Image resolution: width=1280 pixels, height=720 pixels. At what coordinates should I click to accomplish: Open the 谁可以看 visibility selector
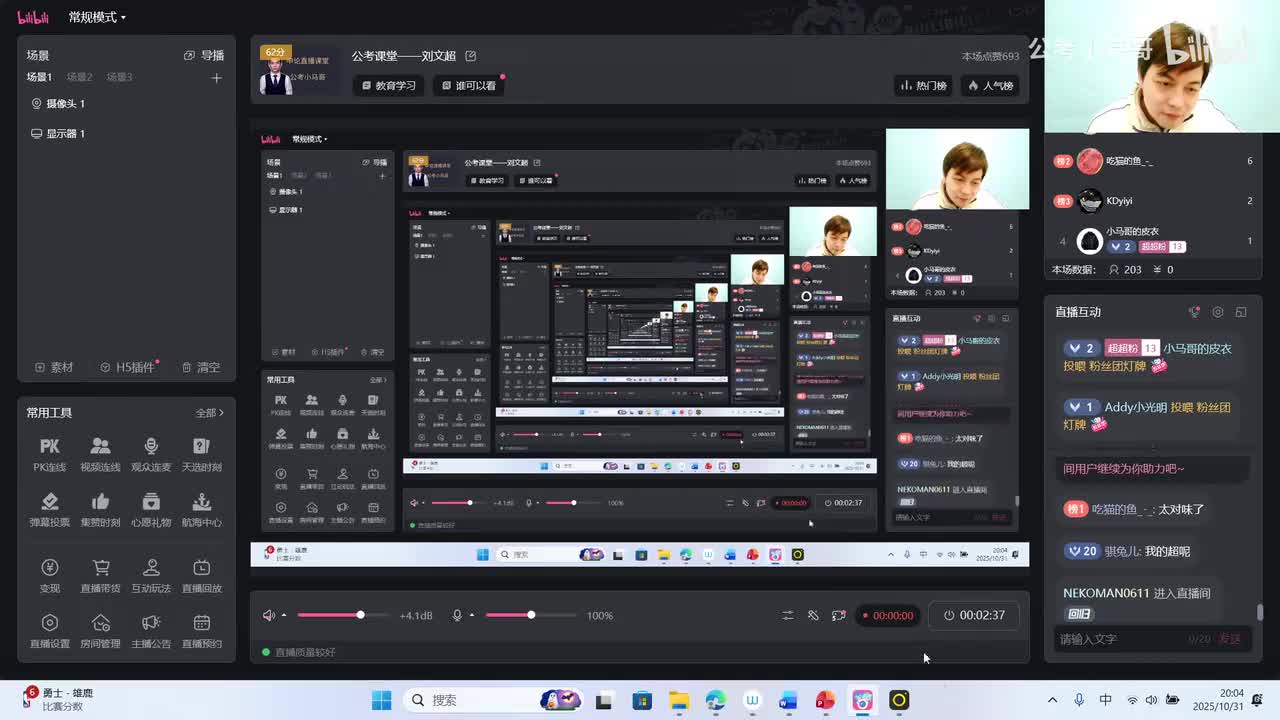tap(469, 86)
